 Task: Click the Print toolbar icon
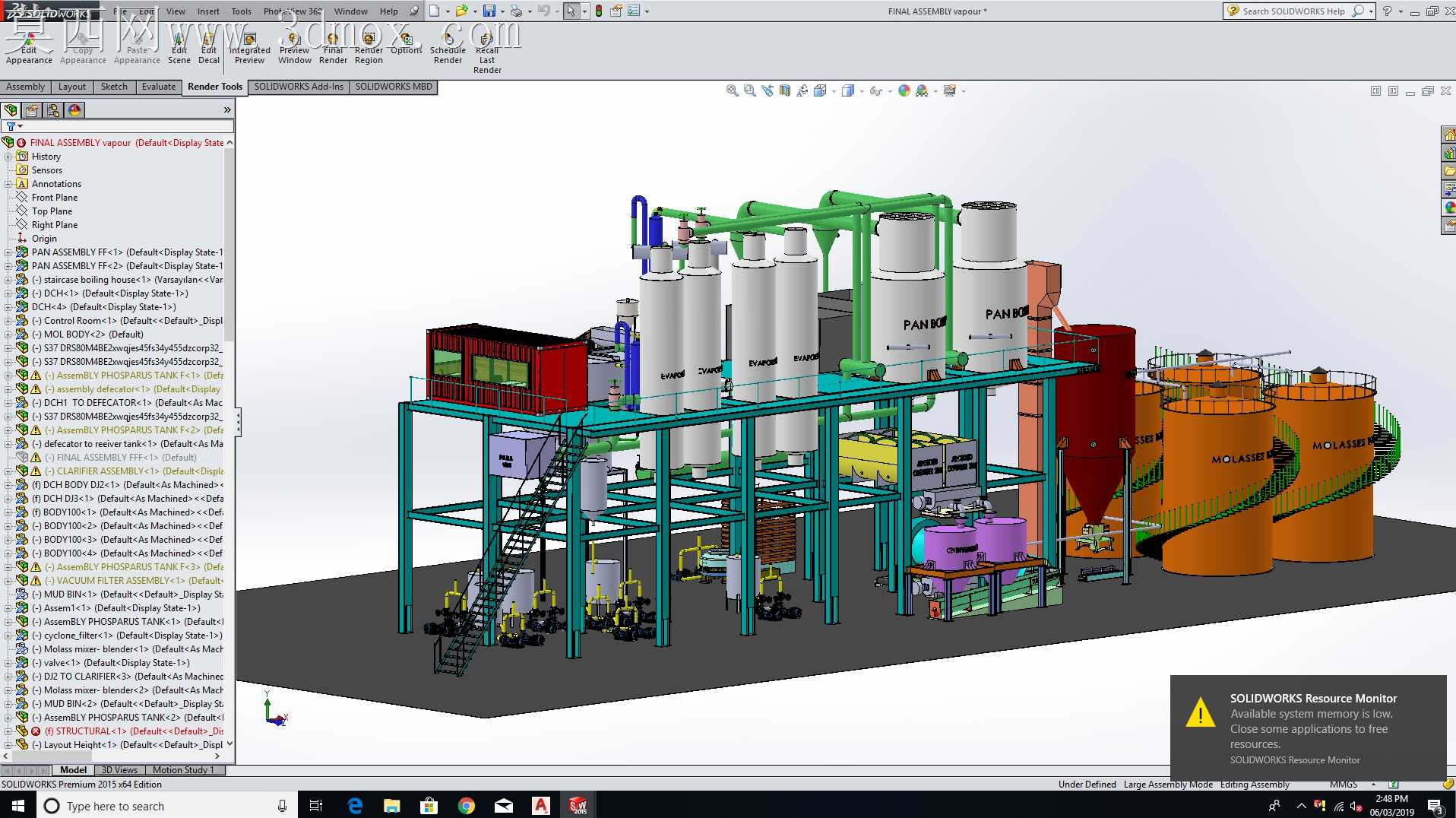[516, 11]
